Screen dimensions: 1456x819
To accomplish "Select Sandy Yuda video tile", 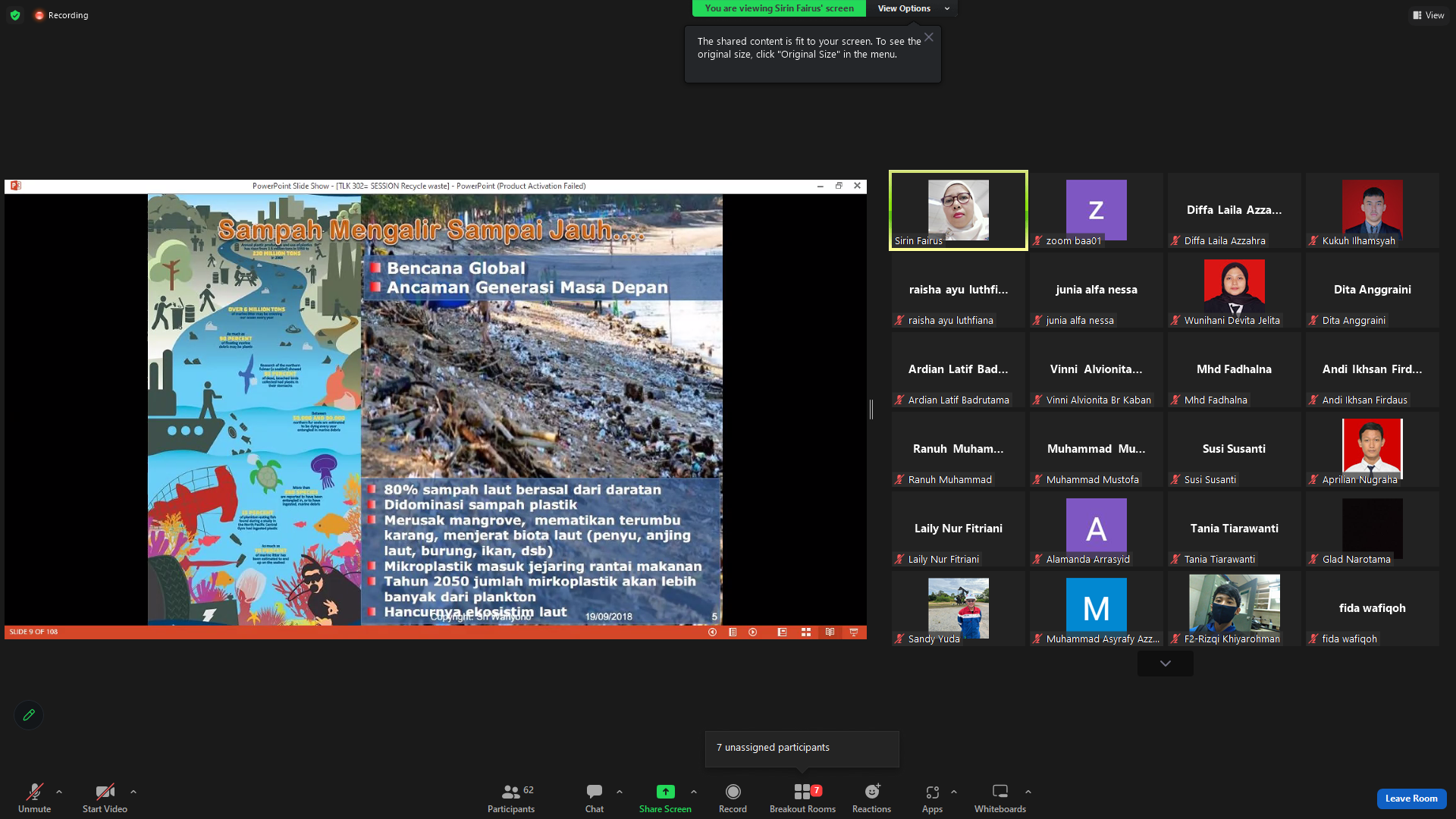I will click(x=959, y=608).
